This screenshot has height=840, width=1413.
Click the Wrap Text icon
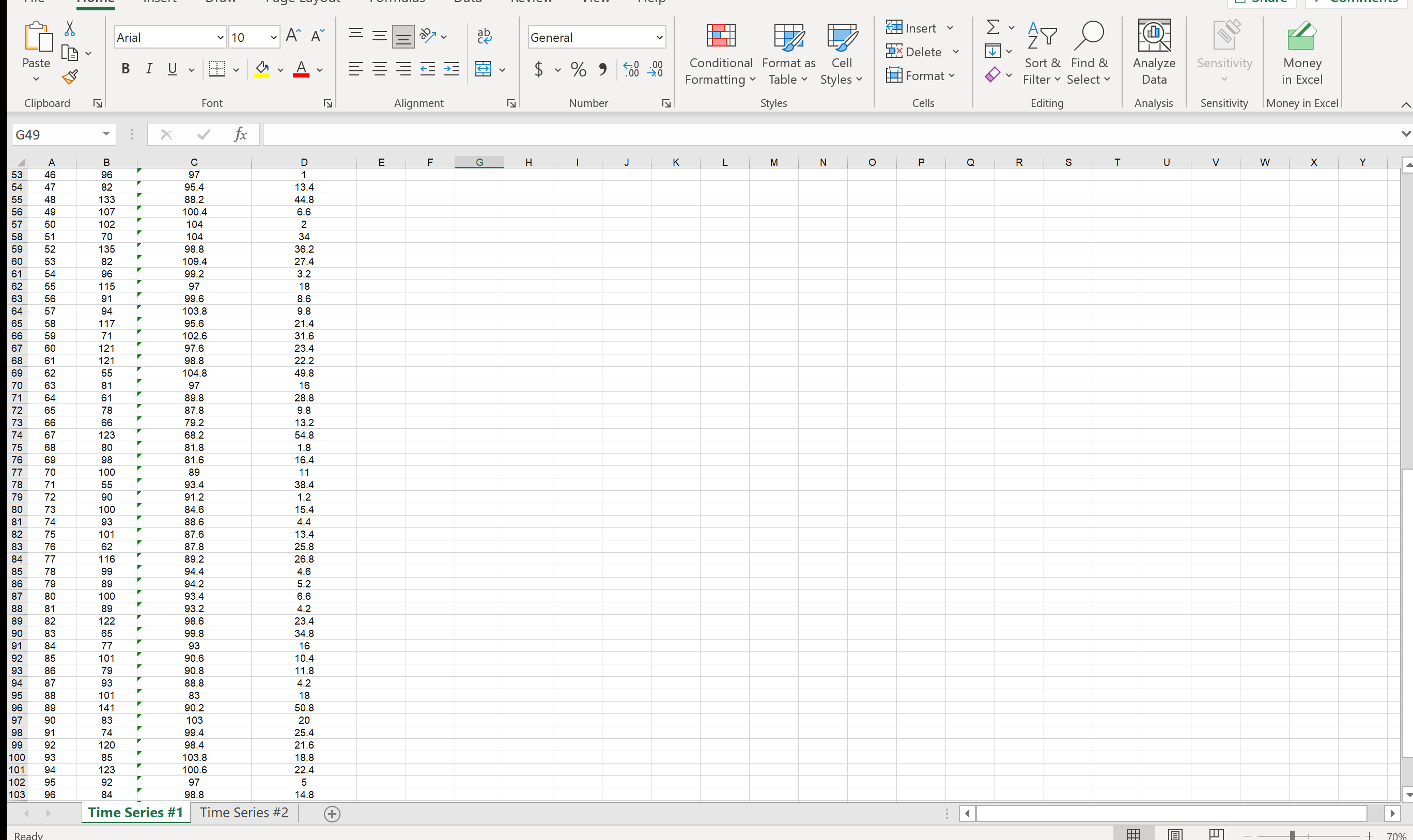click(484, 36)
